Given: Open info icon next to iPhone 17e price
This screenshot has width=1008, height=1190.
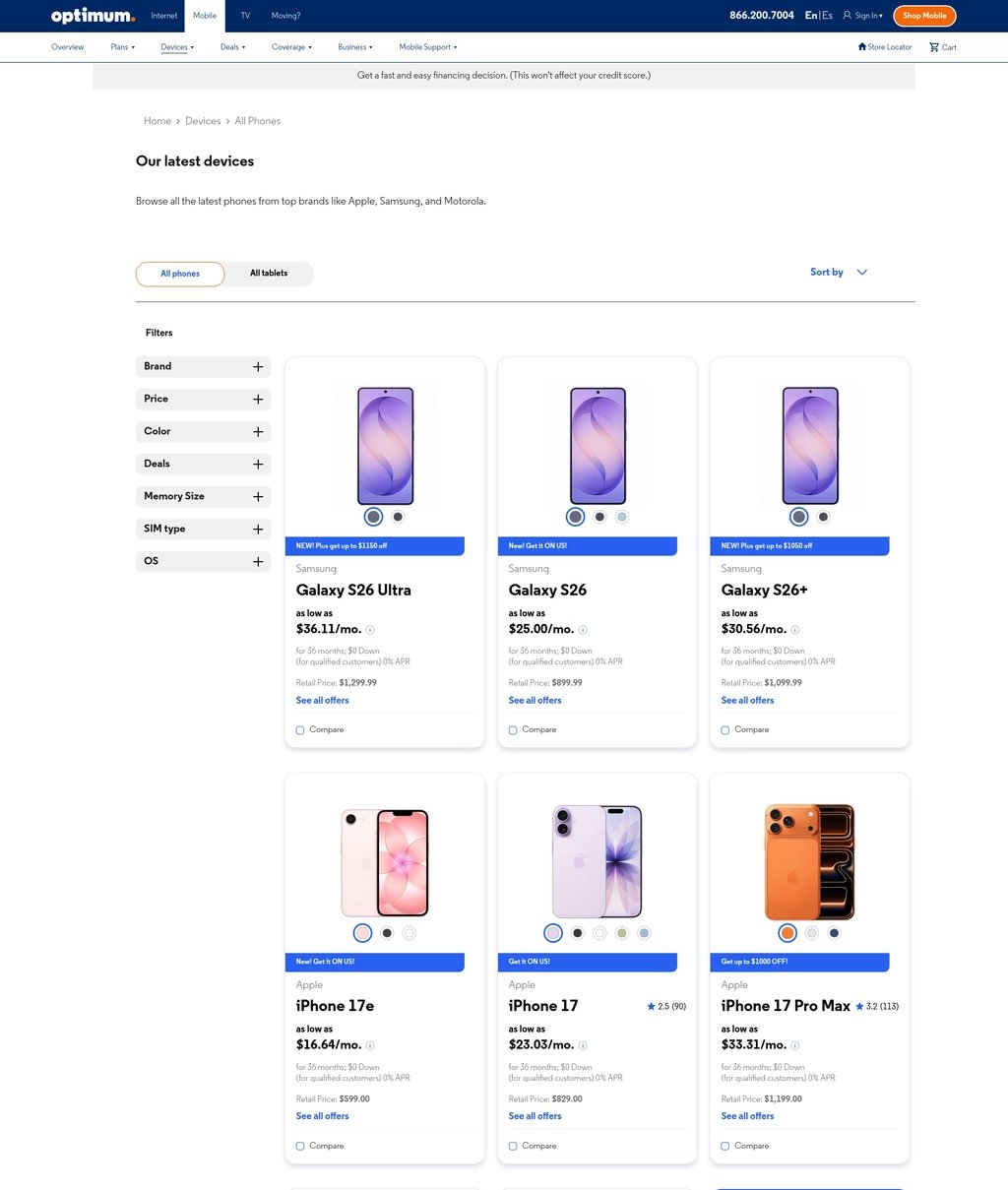Looking at the screenshot, I should (x=369, y=1046).
